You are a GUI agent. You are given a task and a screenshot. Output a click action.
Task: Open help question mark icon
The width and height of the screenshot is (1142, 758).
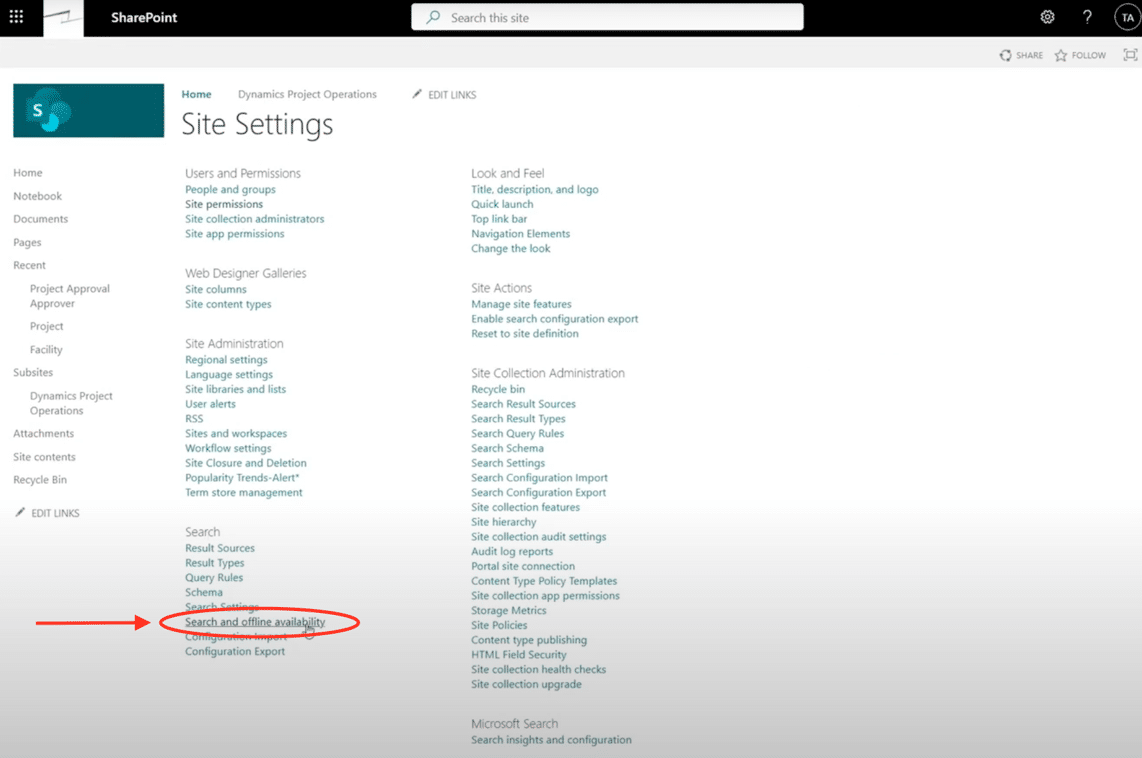click(x=1087, y=17)
